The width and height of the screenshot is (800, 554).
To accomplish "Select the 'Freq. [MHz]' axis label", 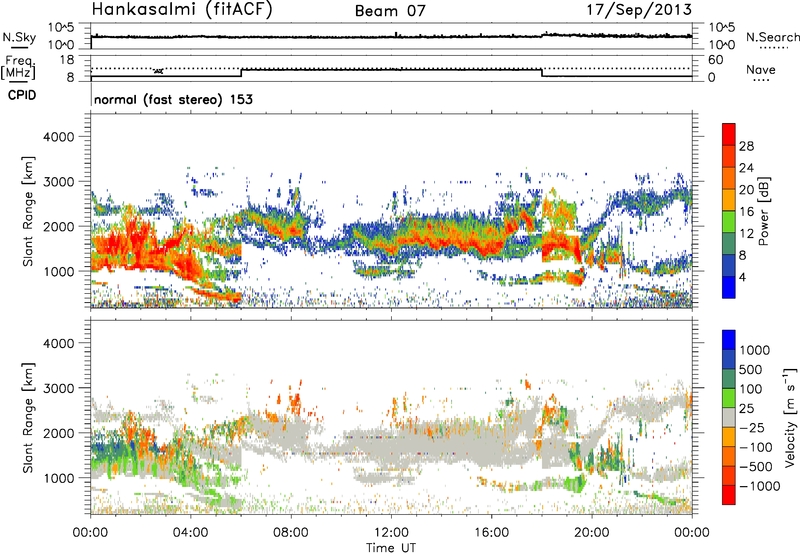I will coord(18,68).
